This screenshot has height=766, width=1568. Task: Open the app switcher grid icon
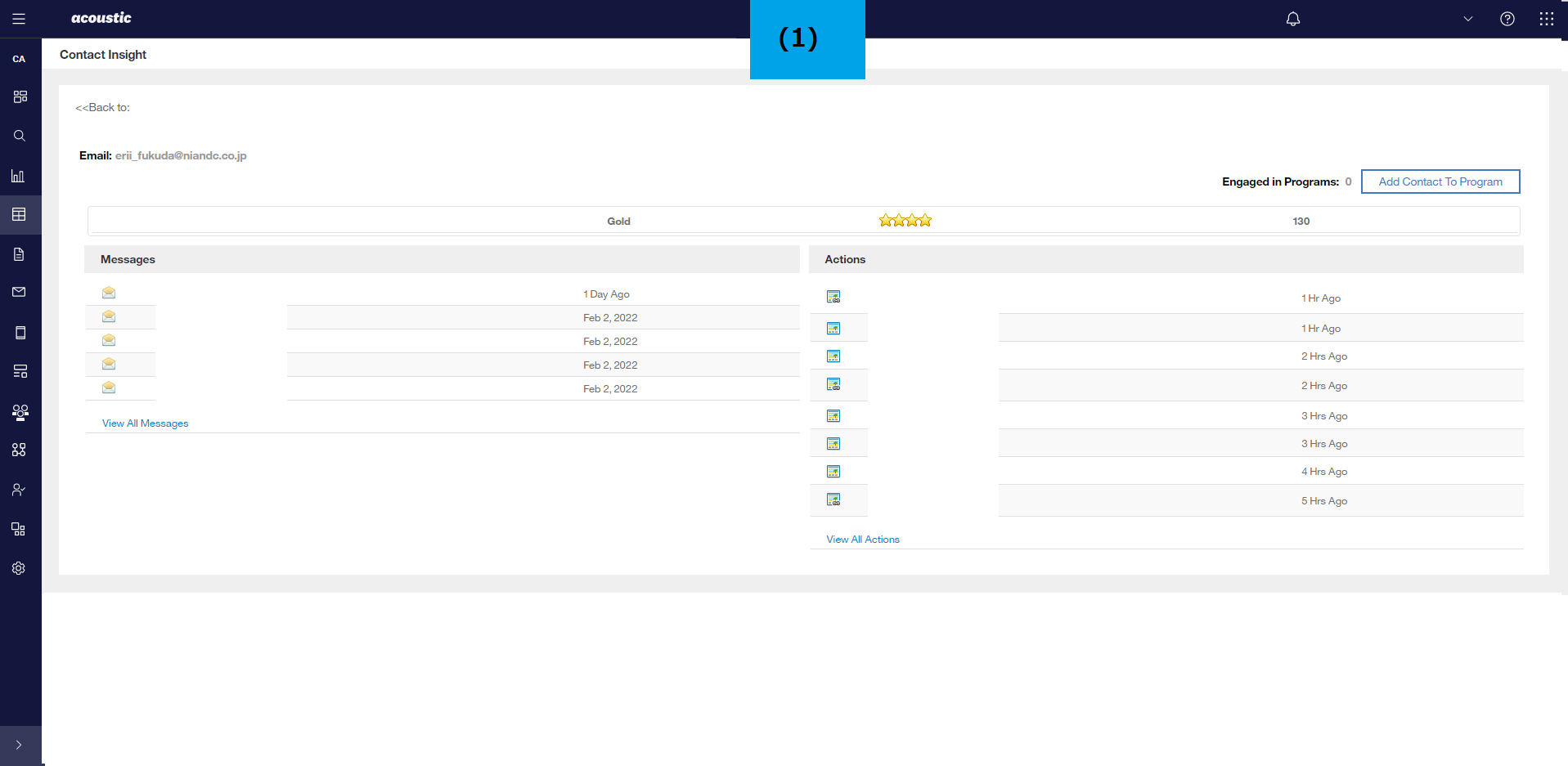(1546, 19)
